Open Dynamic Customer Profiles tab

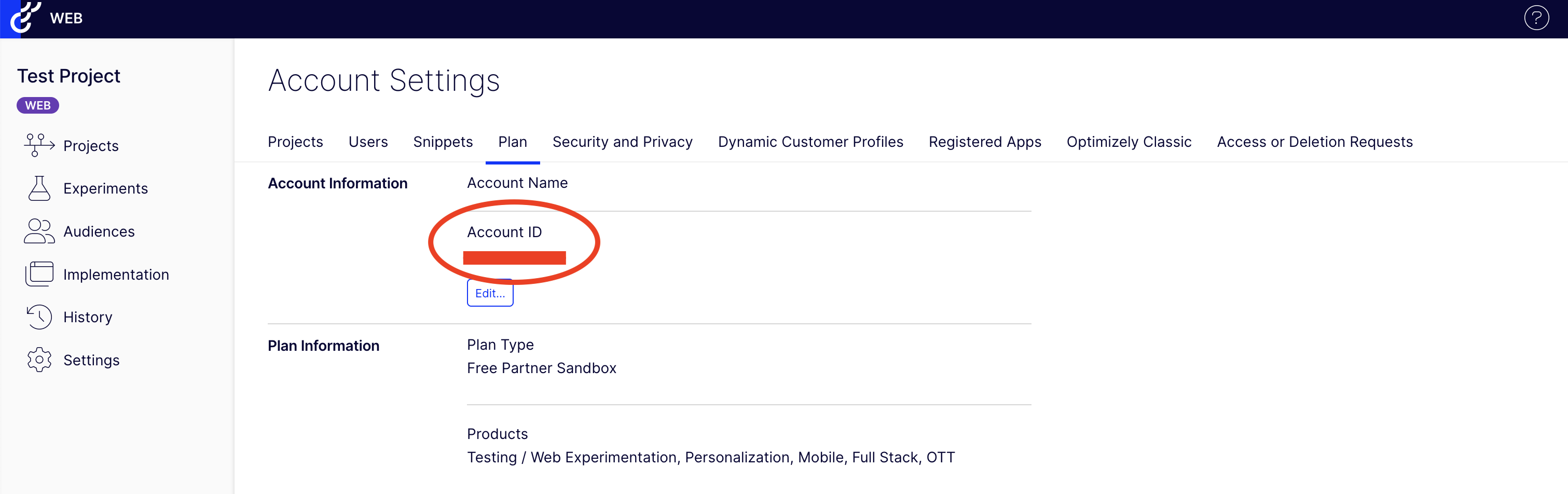(810, 142)
